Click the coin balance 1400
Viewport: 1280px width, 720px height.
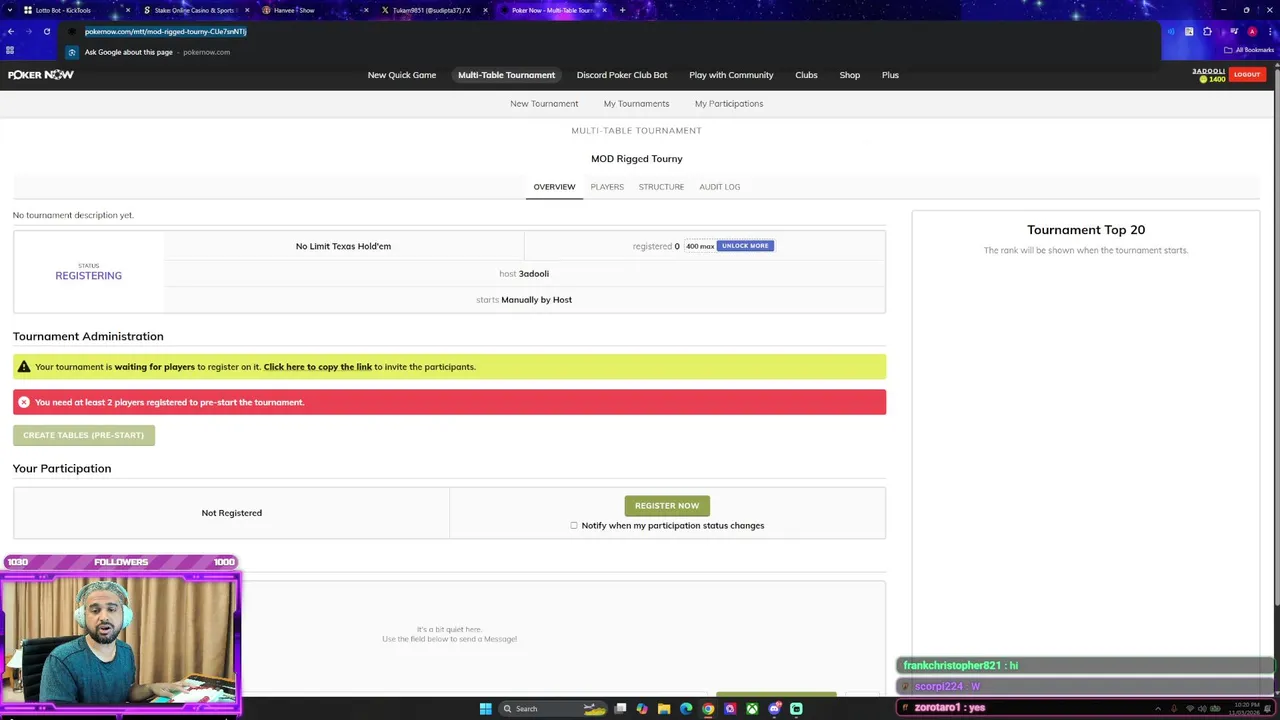click(1213, 79)
